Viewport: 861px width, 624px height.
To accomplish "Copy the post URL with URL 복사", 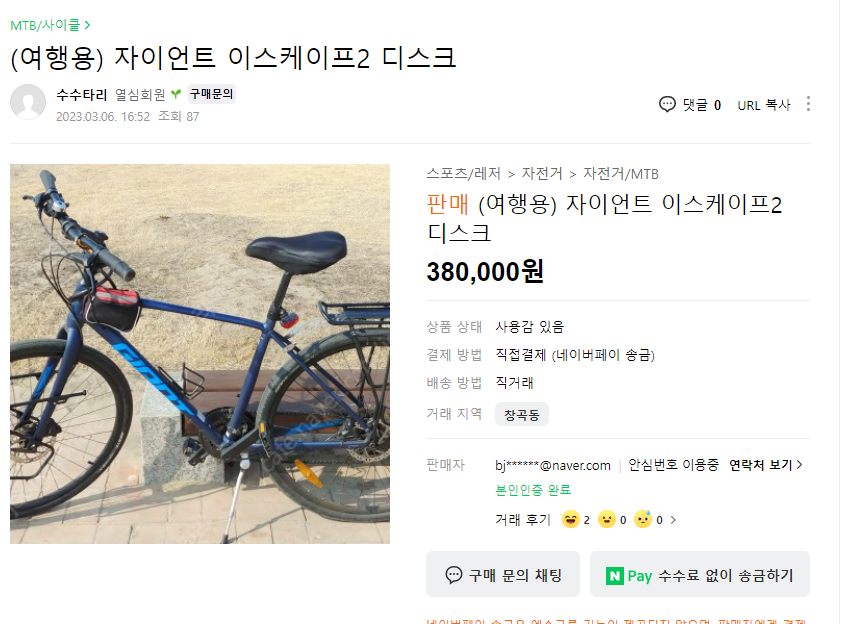I will click(x=764, y=105).
